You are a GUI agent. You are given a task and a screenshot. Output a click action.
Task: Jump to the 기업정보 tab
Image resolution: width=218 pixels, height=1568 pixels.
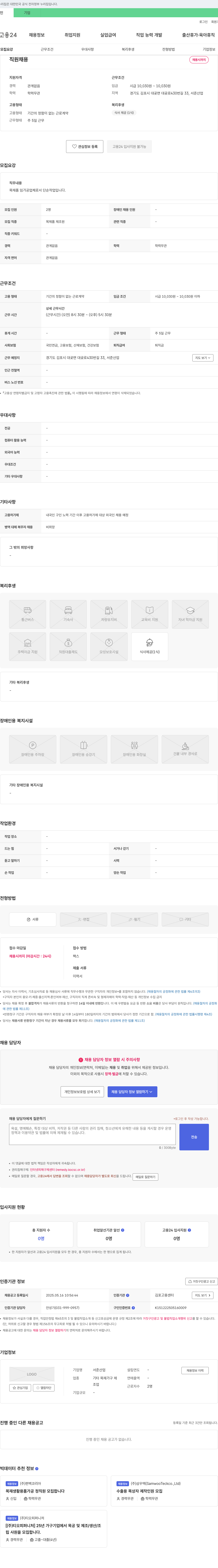(x=209, y=49)
